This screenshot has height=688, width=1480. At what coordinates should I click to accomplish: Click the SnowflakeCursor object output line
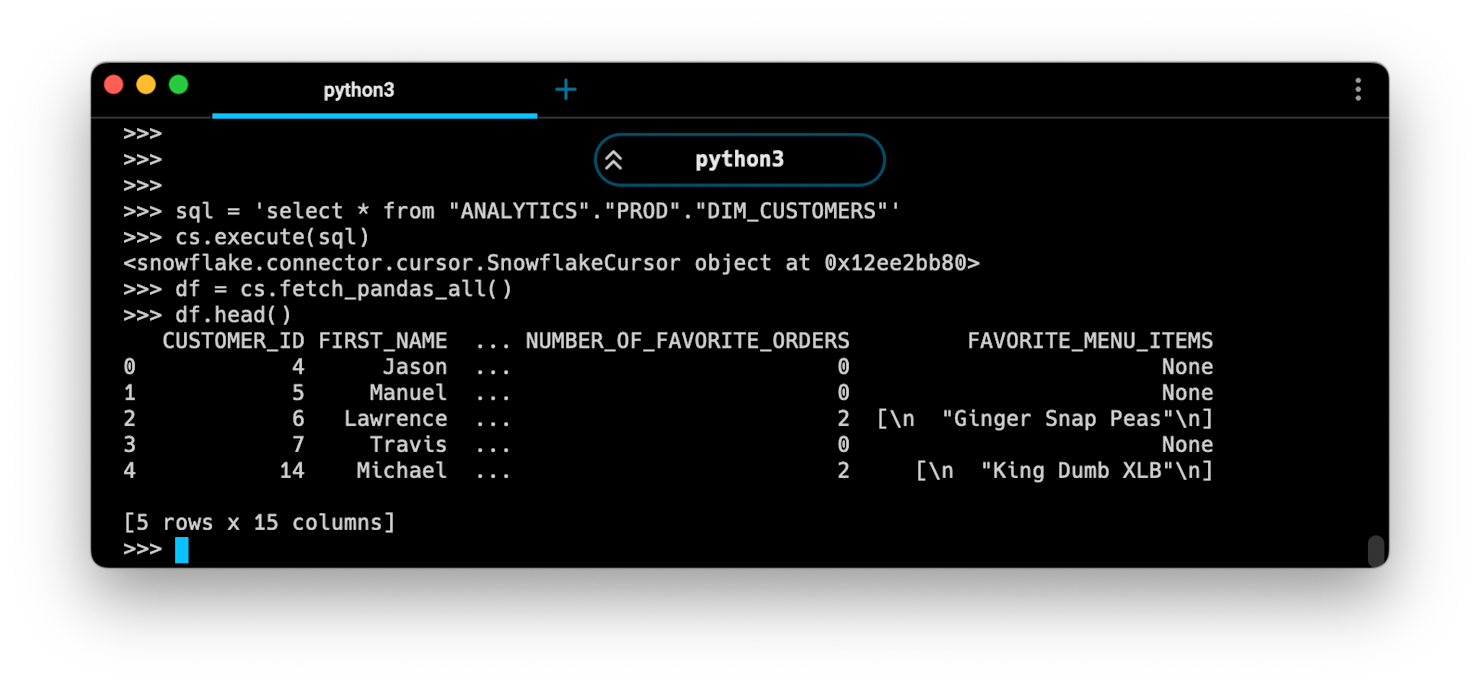pyautogui.click(x=550, y=263)
